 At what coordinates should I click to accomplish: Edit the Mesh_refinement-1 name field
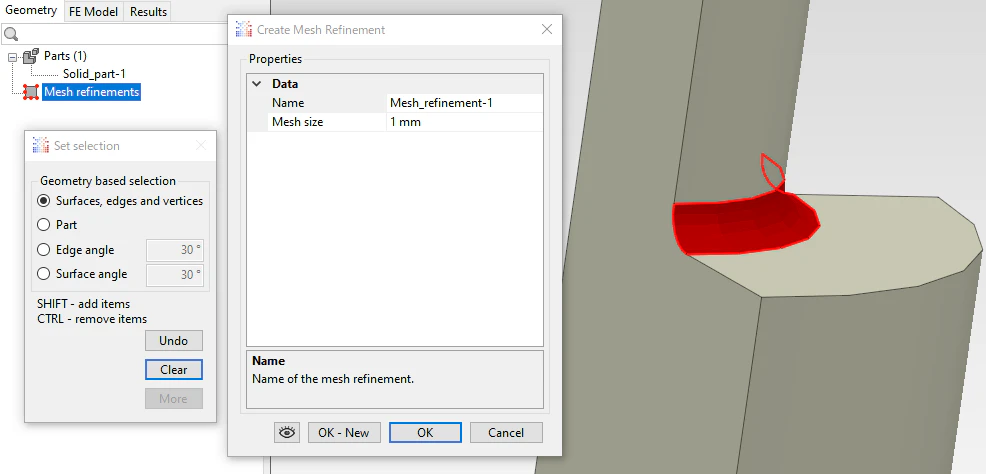[x=465, y=103]
